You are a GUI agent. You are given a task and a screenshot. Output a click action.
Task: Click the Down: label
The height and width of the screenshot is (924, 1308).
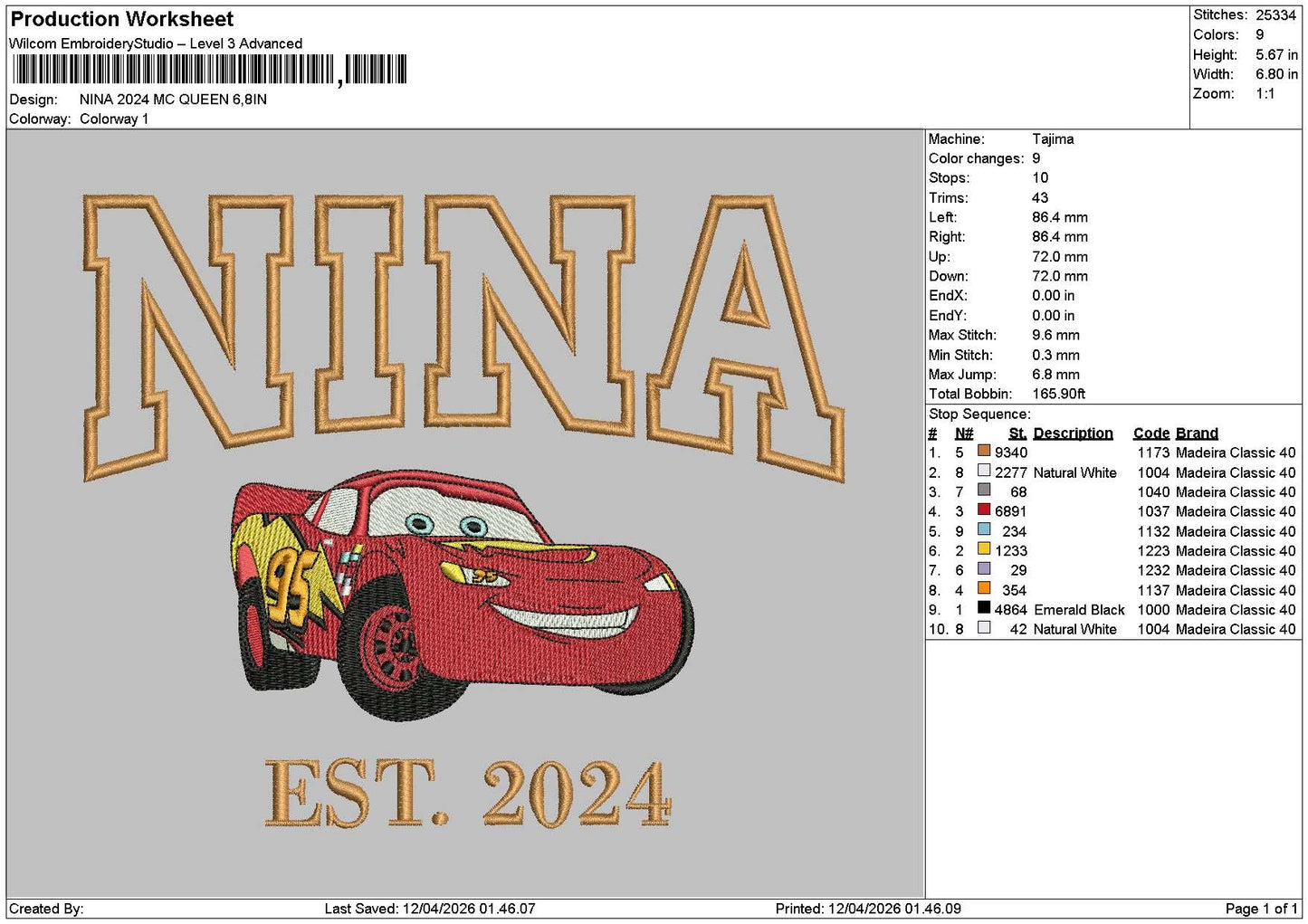(948, 276)
